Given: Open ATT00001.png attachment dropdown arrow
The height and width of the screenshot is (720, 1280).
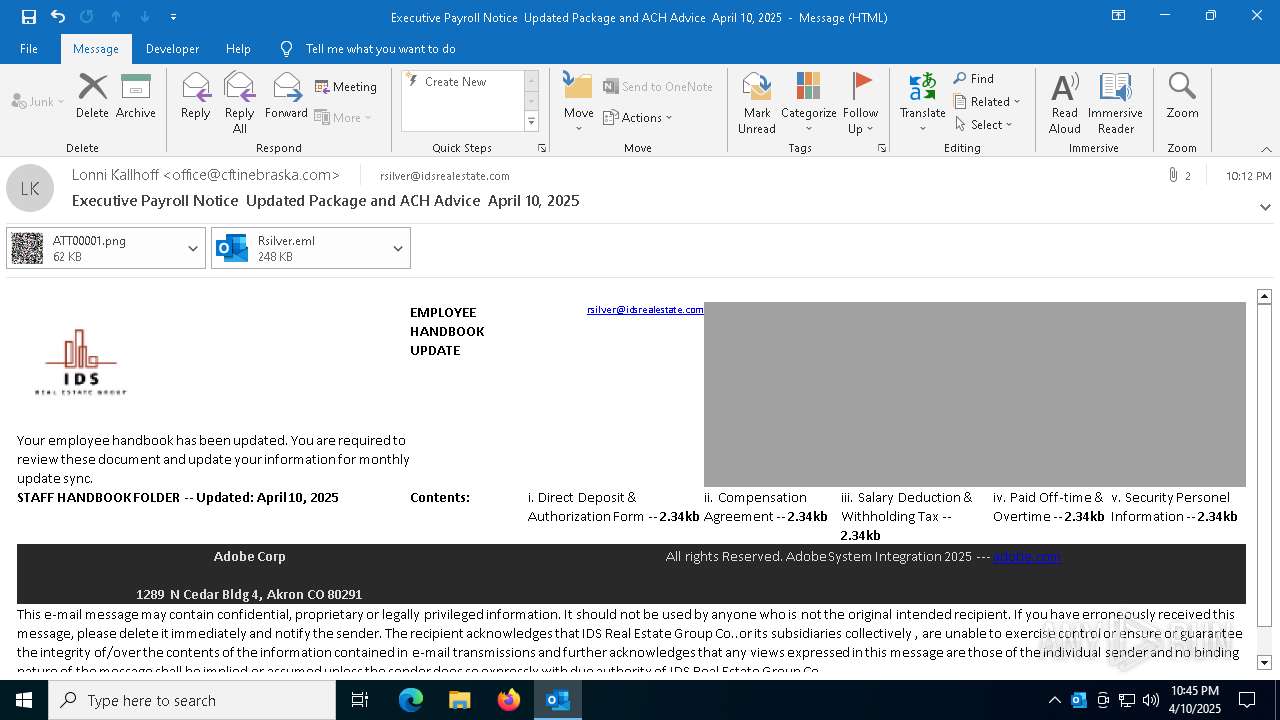Looking at the screenshot, I should click(x=193, y=248).
